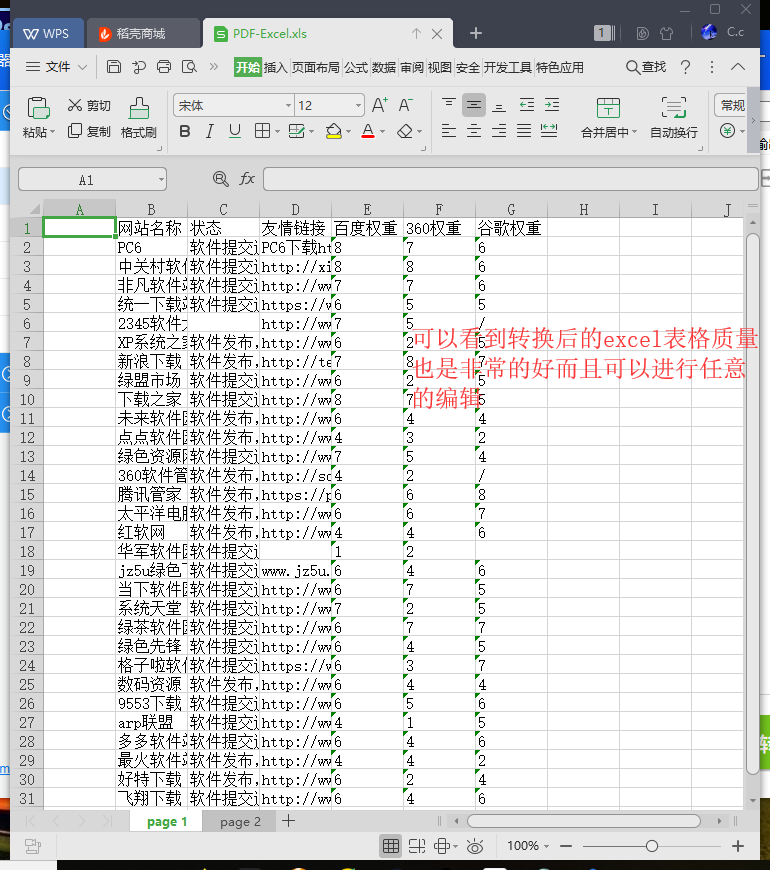Center text horizontally icon

pyautogui.click(x=473, y=131)
